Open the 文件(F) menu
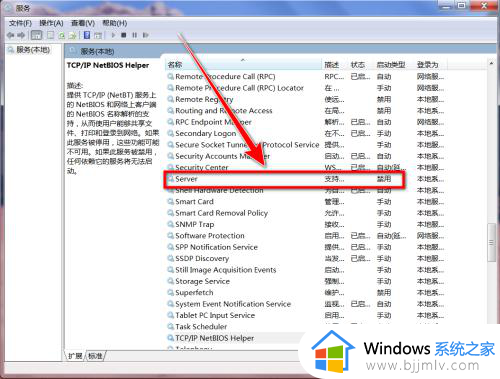Viewport: 500px width, 379px height. (x=20, y=23)
